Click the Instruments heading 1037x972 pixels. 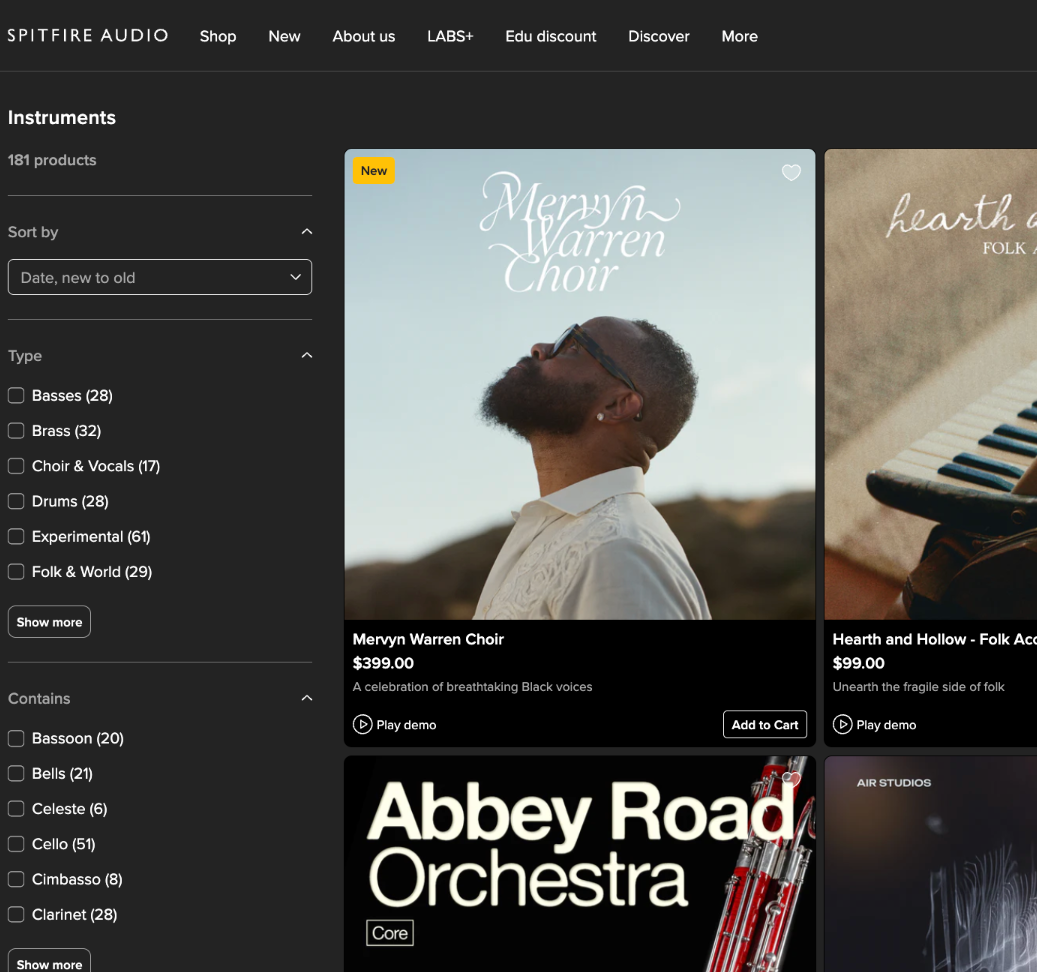[62, 118]
